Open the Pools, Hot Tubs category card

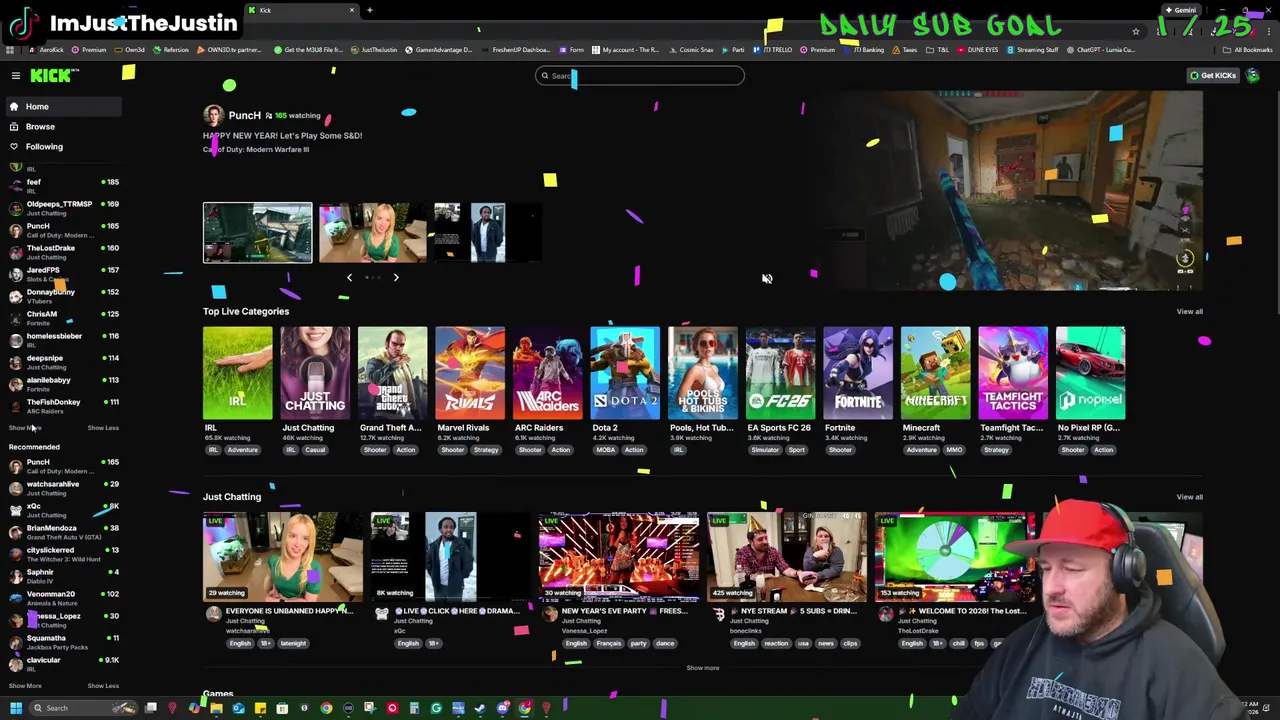pos(703,373)
